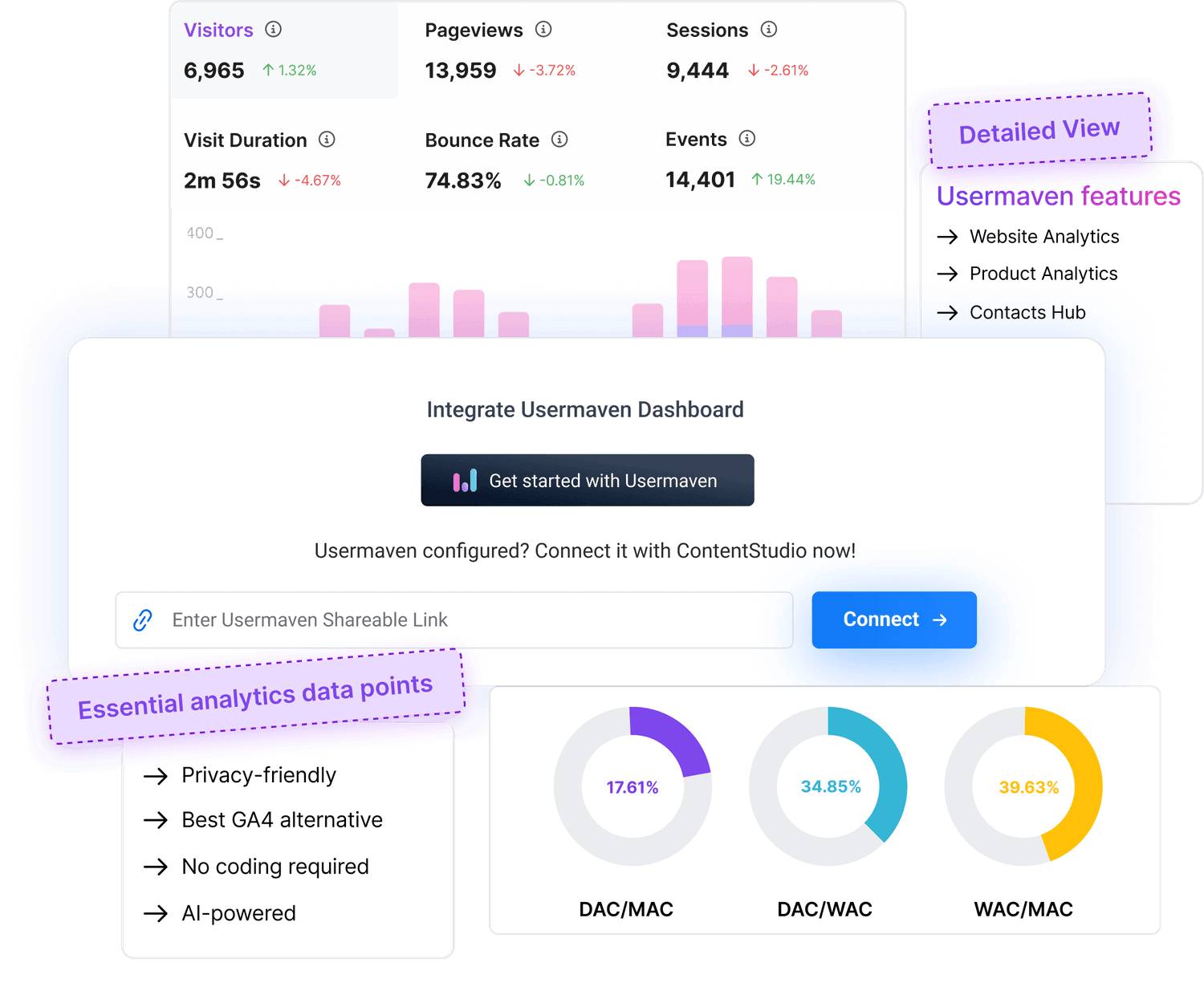Click the 34.85% donut center value
This screenshot has height=987, width=1204.
(x=831, y=786)
